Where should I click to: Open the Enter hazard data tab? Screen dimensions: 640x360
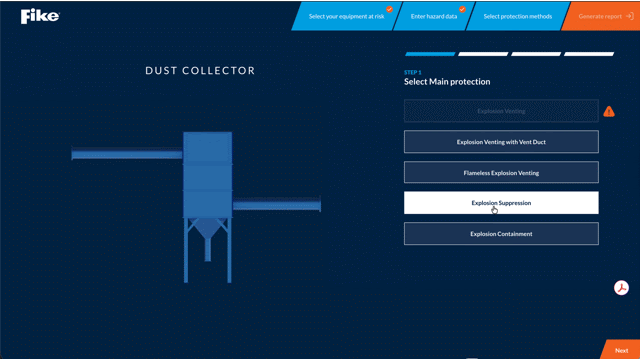(x=434, y=16)
